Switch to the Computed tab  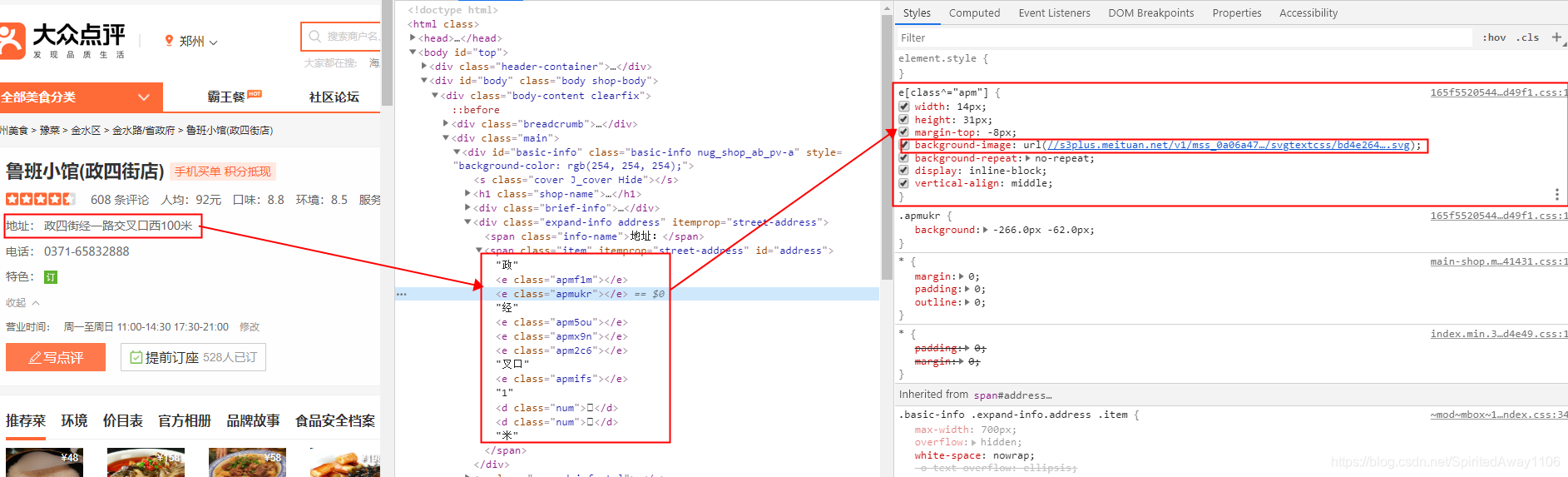974,13
